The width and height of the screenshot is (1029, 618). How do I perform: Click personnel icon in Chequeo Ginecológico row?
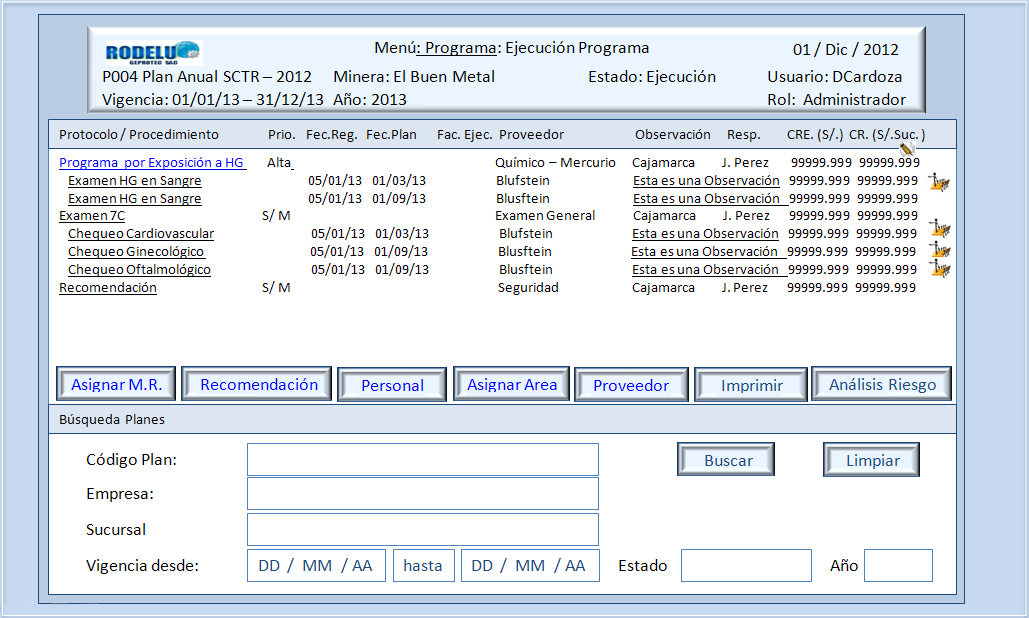(x=940, y=249)
